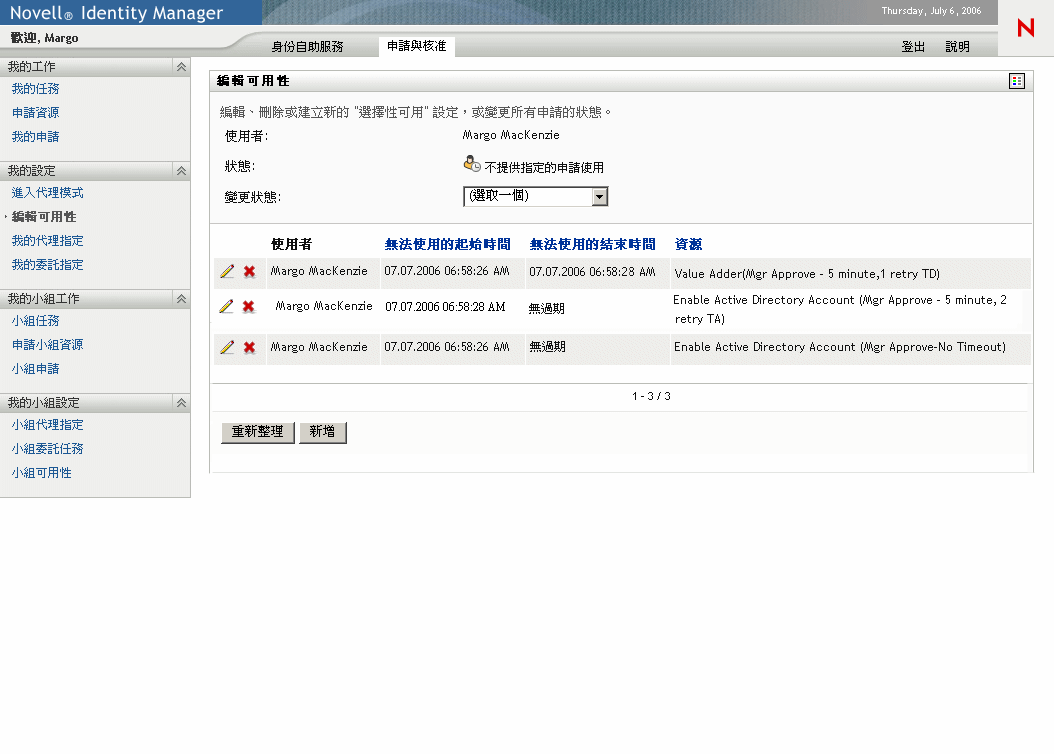Click edit pencil for Value Adder row
The height and width of the screenshot is (754, 1054).
227,271
